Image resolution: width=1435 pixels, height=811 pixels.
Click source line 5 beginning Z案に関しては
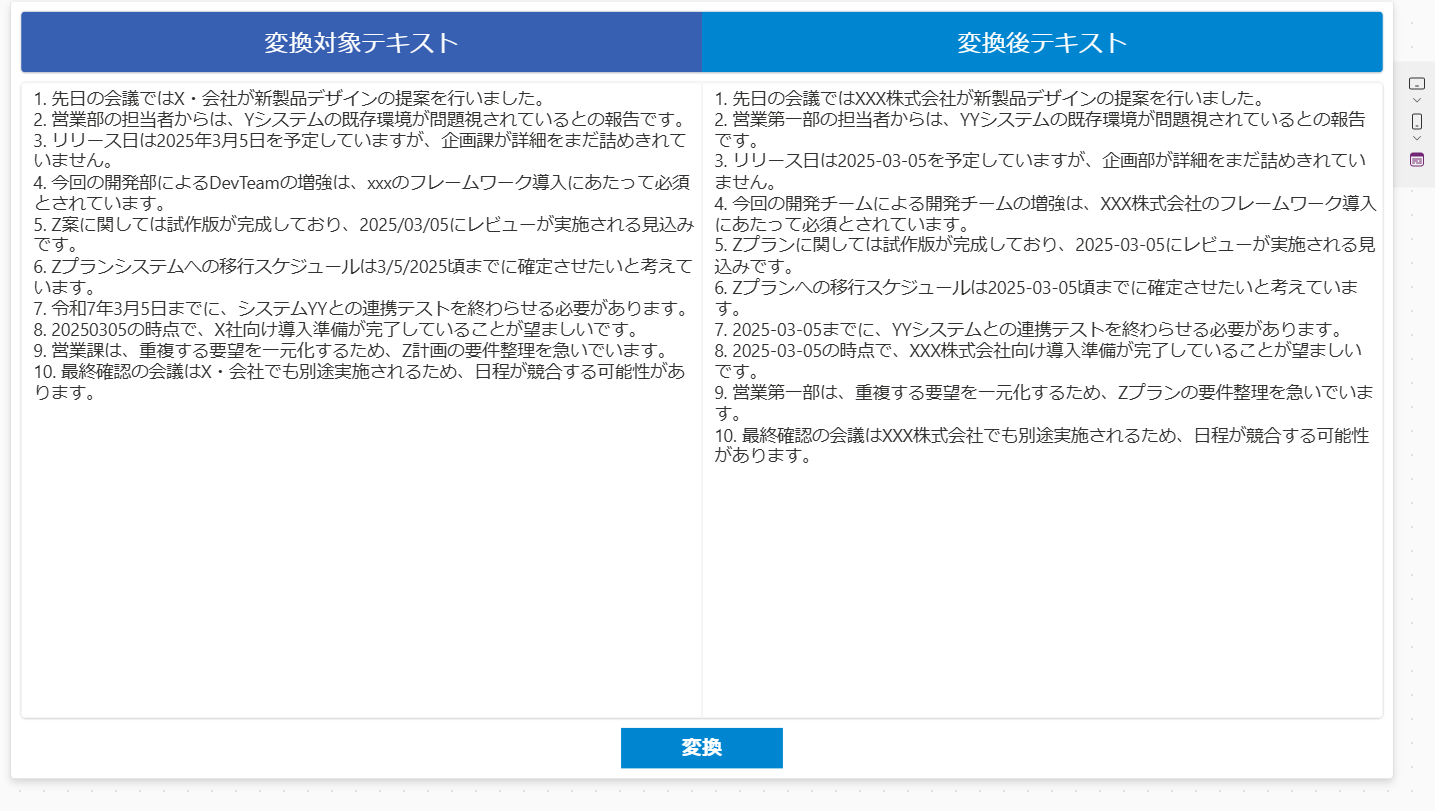tap(363, 234)
